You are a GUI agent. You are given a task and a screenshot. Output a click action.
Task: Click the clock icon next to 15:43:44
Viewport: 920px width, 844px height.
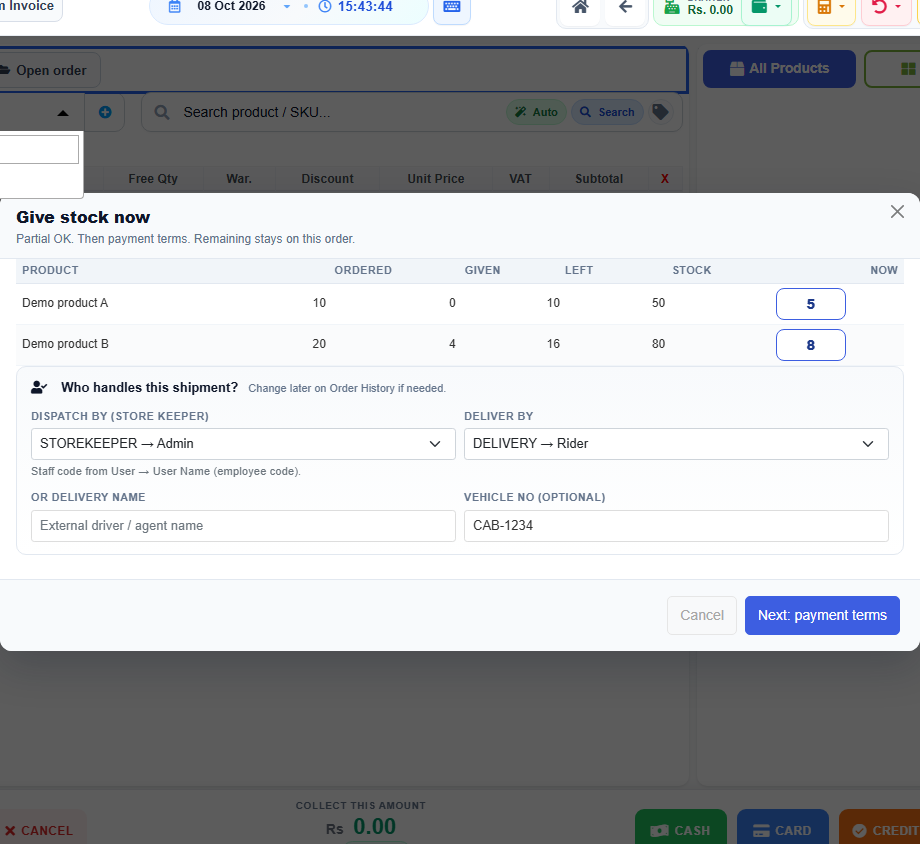(x=324, y=7)
